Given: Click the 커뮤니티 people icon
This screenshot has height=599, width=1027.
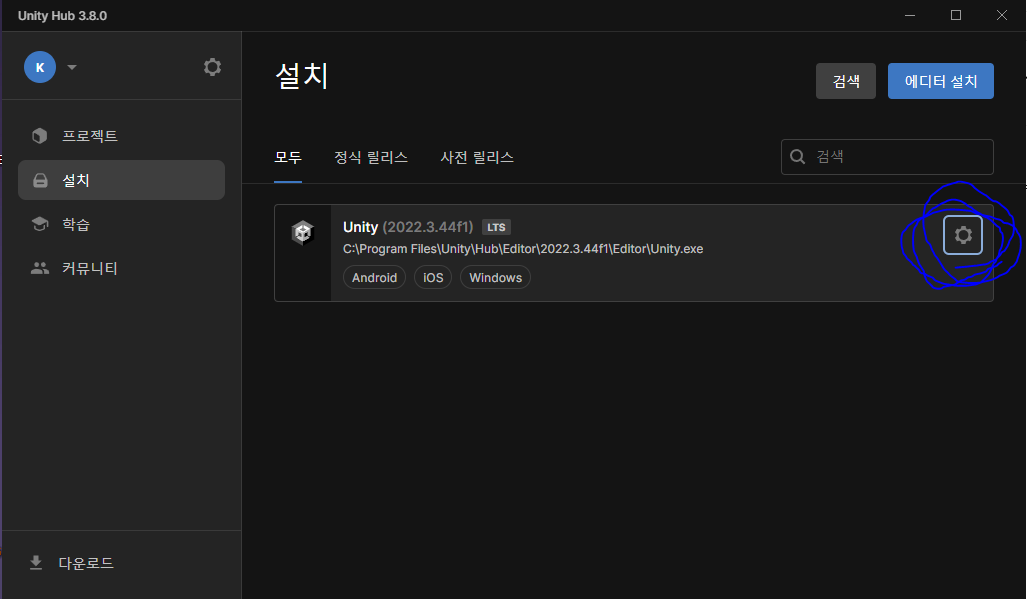Looking at the screenshot, I should coord(40,268).
